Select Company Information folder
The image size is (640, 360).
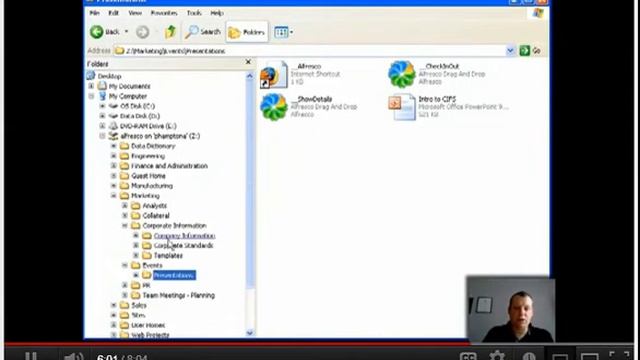[x=184, y=236]
